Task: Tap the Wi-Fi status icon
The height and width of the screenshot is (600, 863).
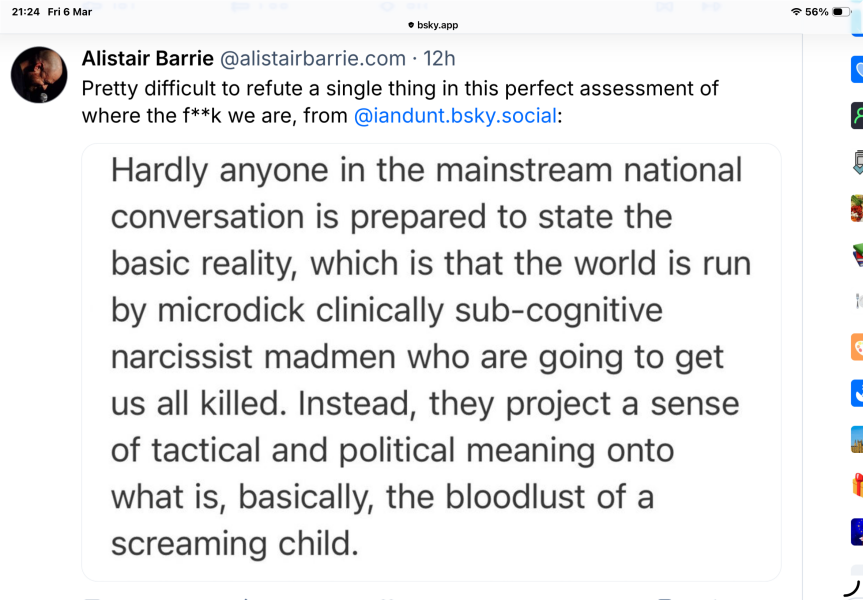Action: (795, 12)
